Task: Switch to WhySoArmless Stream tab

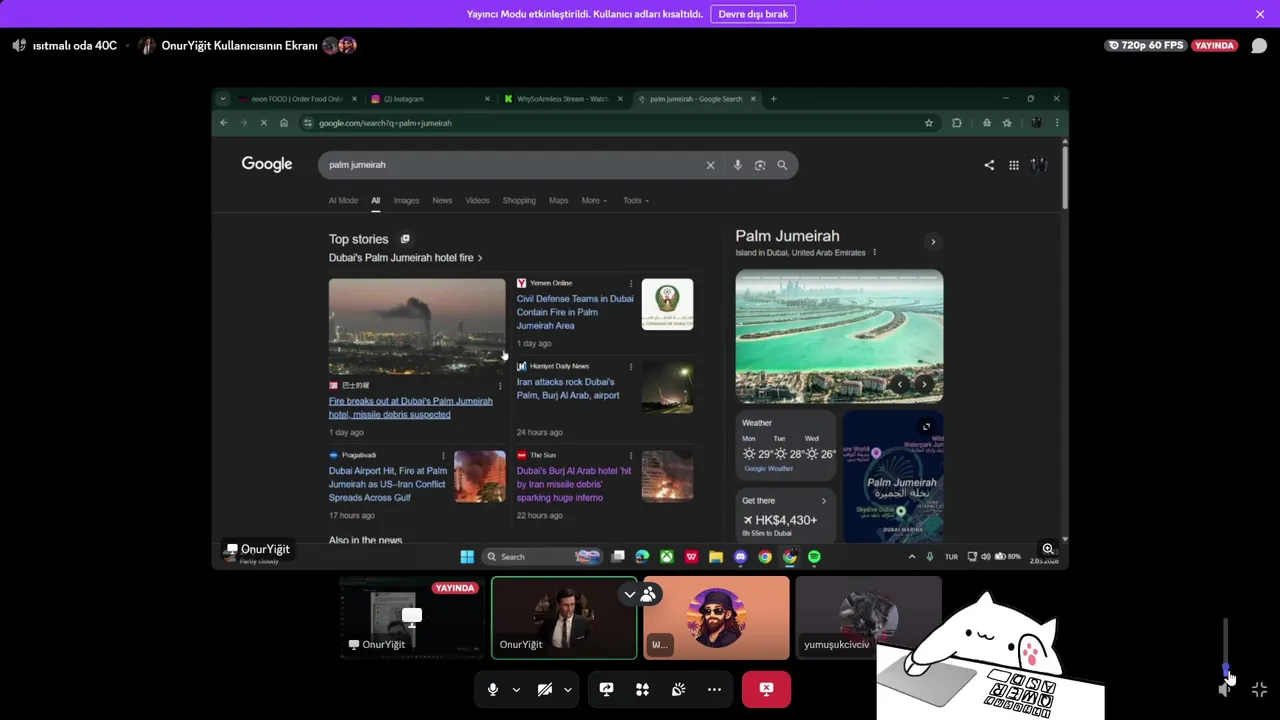Action: coord(563,99)
